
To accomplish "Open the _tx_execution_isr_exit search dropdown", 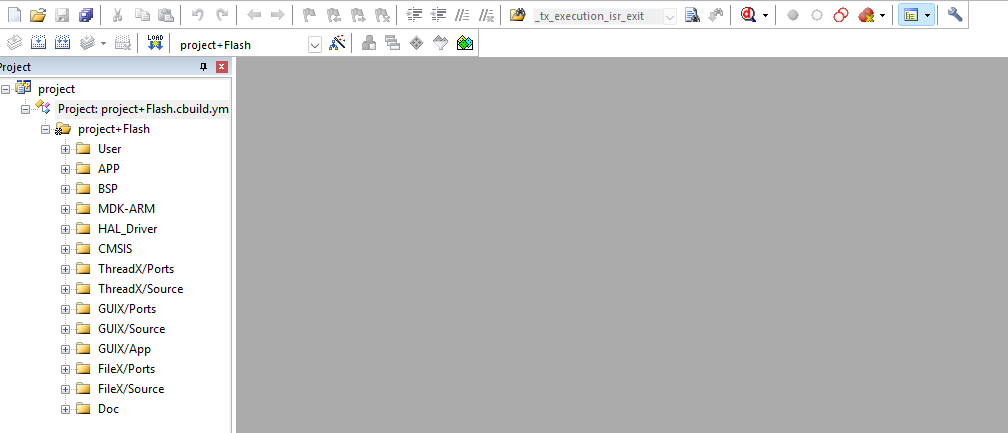I will pos(670,16).
